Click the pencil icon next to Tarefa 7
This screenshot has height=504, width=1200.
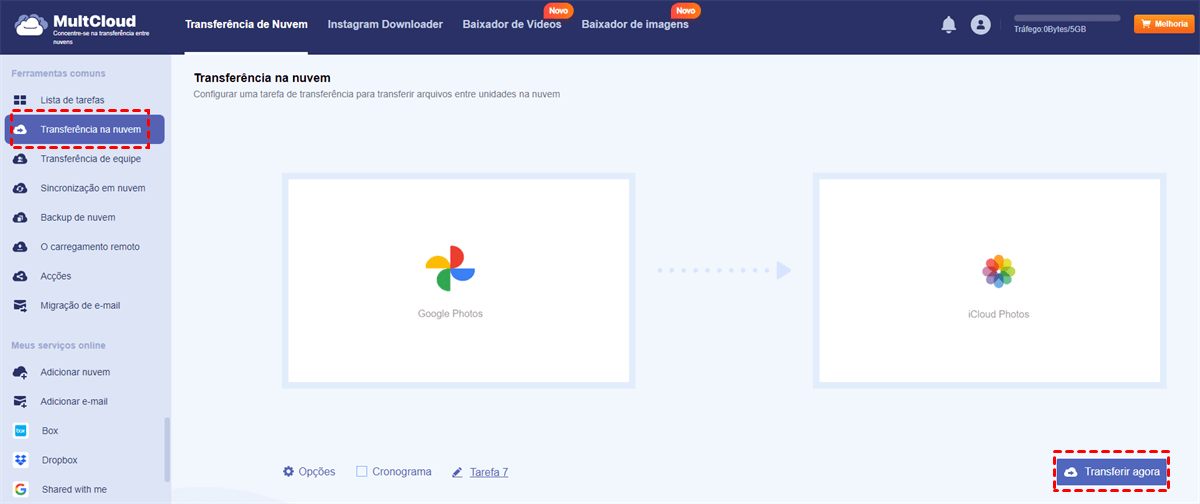point(458,471)
